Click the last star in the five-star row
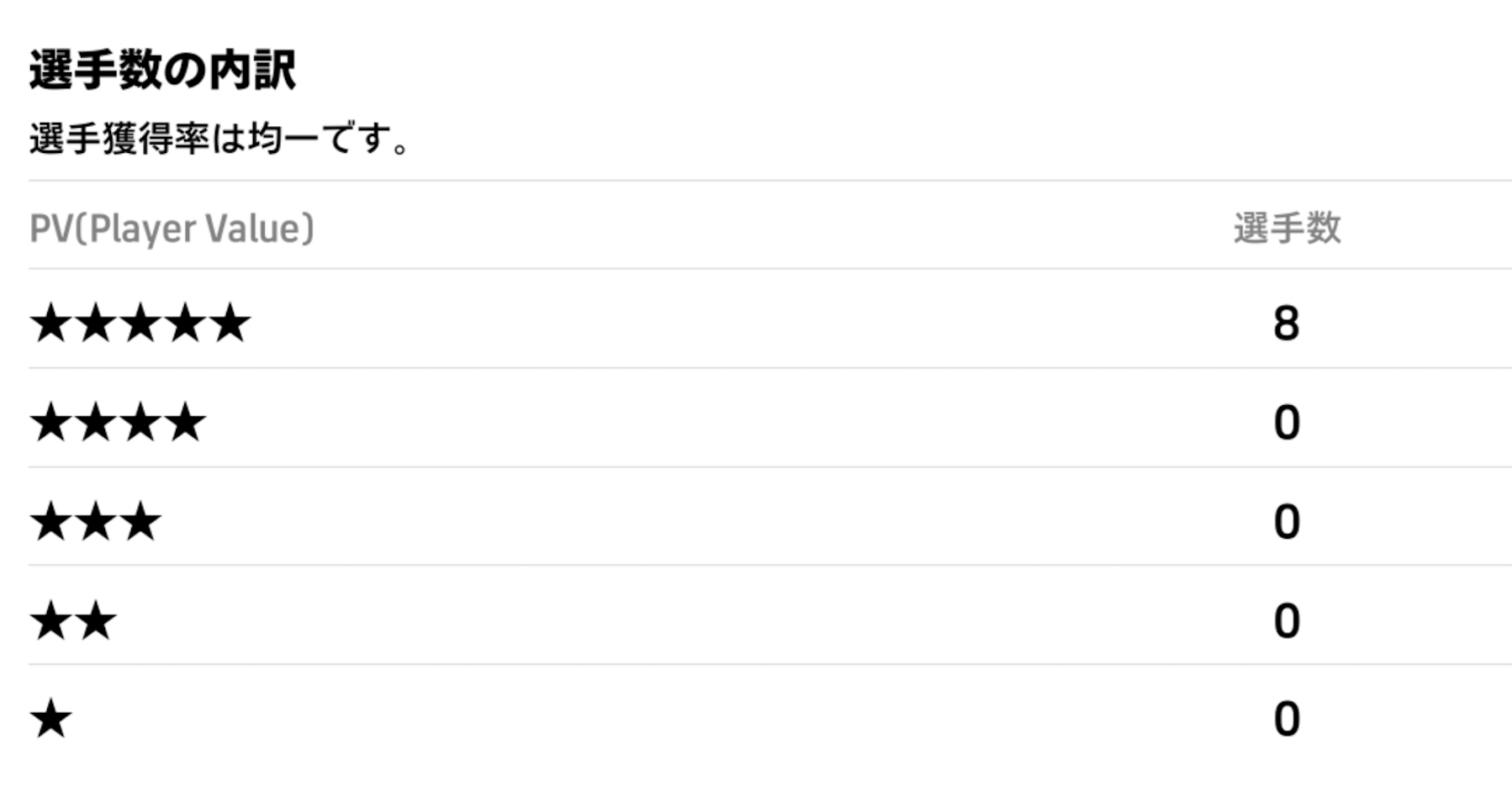 point(230,324)
